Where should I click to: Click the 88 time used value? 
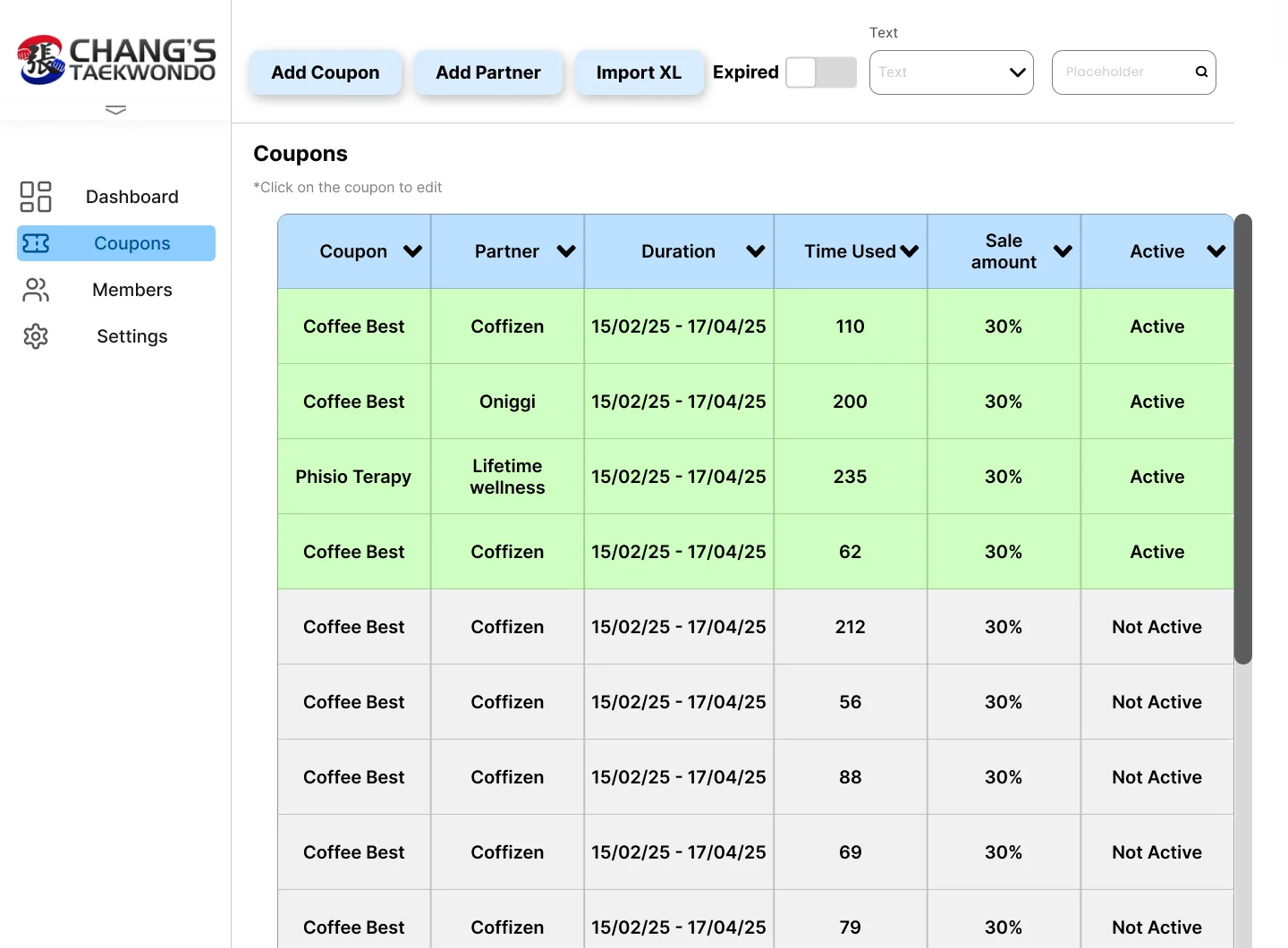coord(851,777)
